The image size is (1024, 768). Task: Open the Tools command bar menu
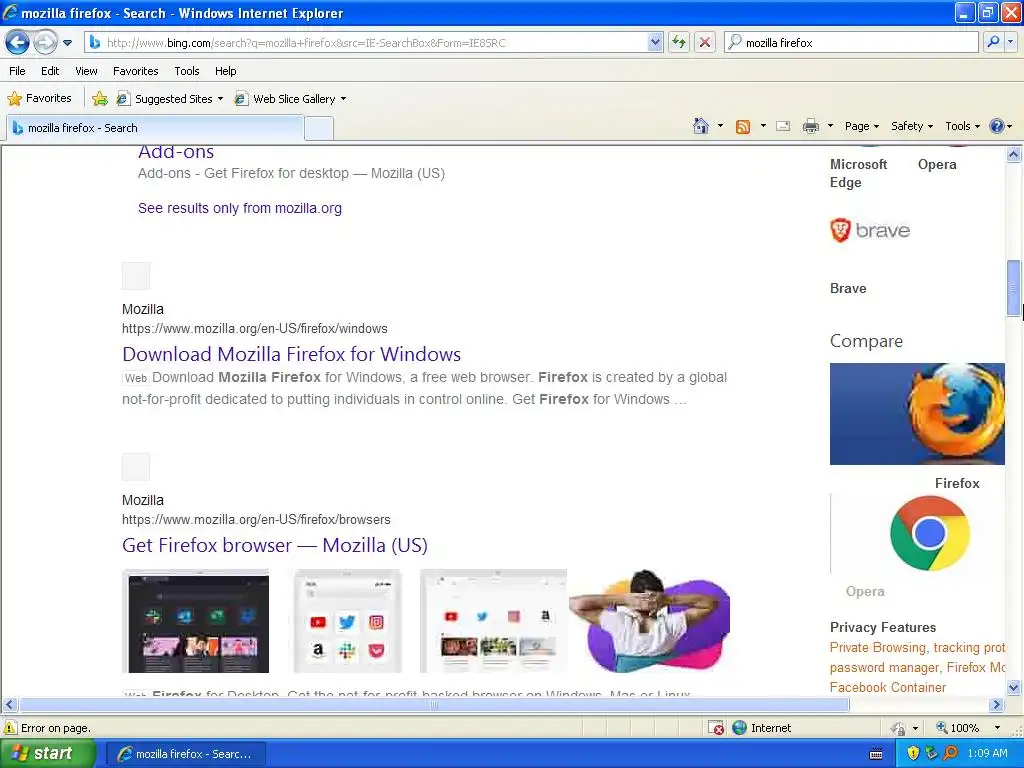(962, 126)
